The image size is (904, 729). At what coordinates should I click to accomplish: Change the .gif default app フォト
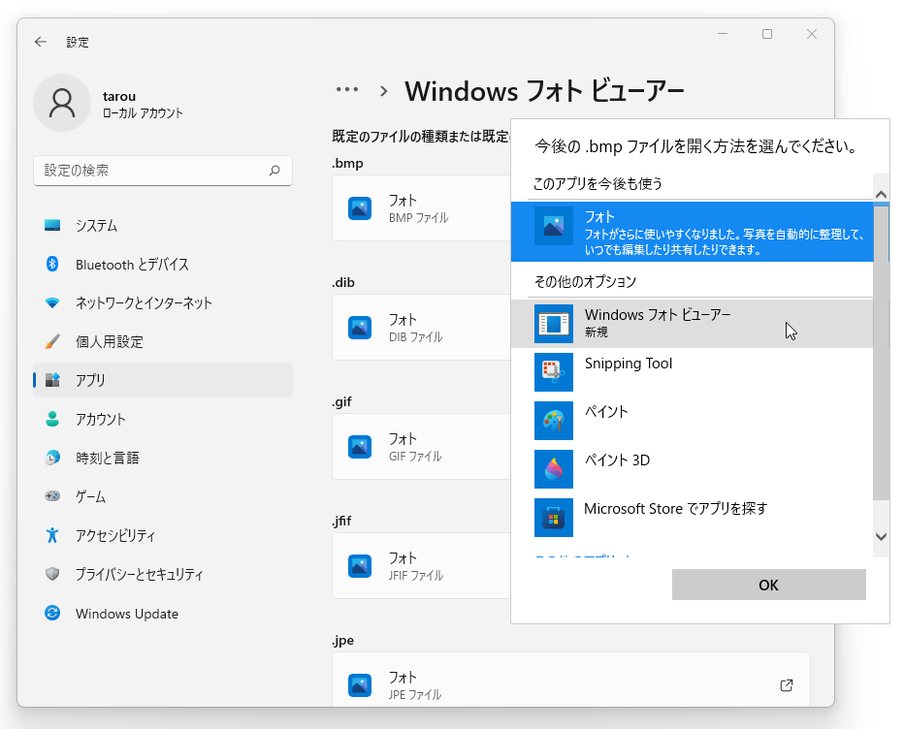[421, 446]
